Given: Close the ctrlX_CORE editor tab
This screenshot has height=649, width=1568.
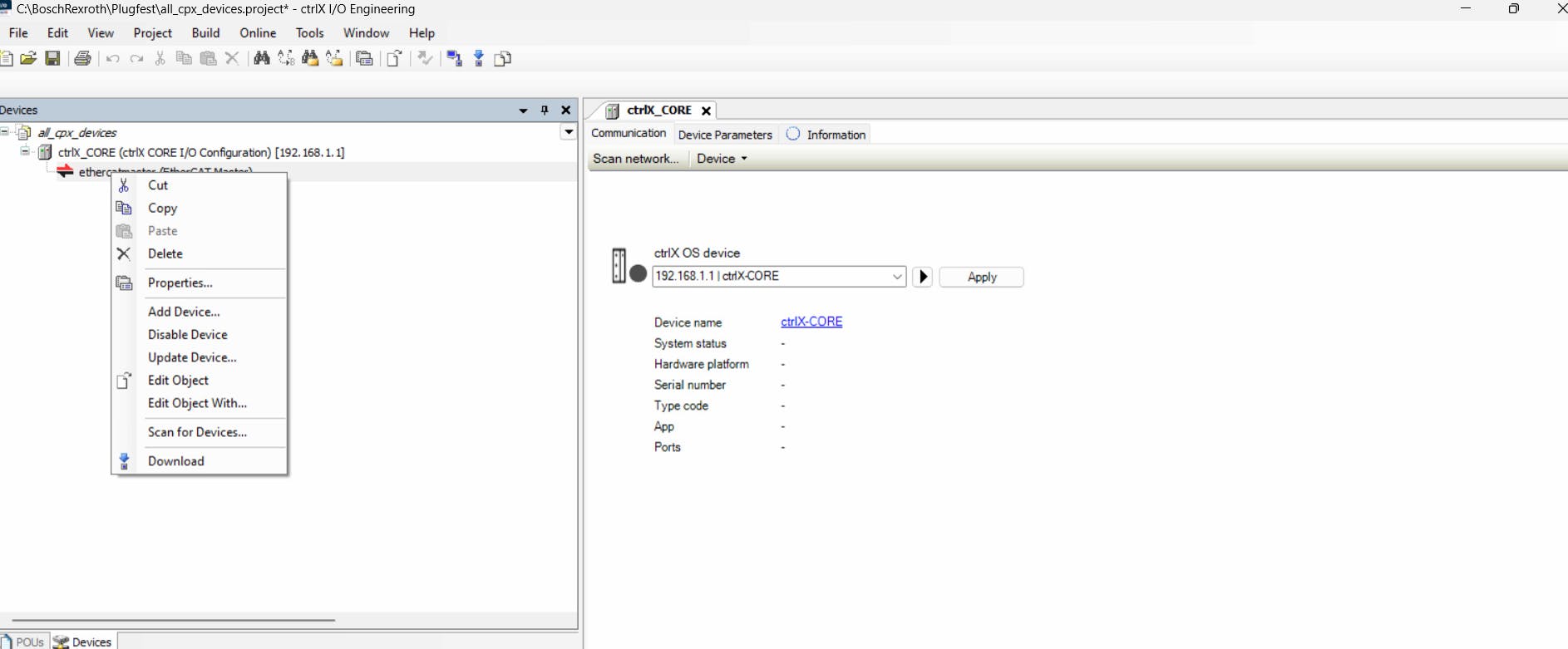Looking at the screenshot, I should (x=706, y=111).
